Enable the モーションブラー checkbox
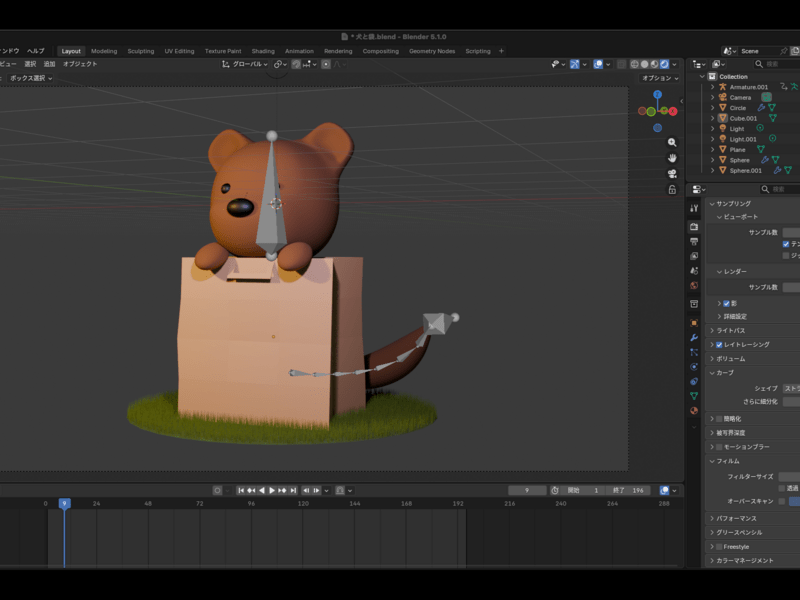 [719, 447]
